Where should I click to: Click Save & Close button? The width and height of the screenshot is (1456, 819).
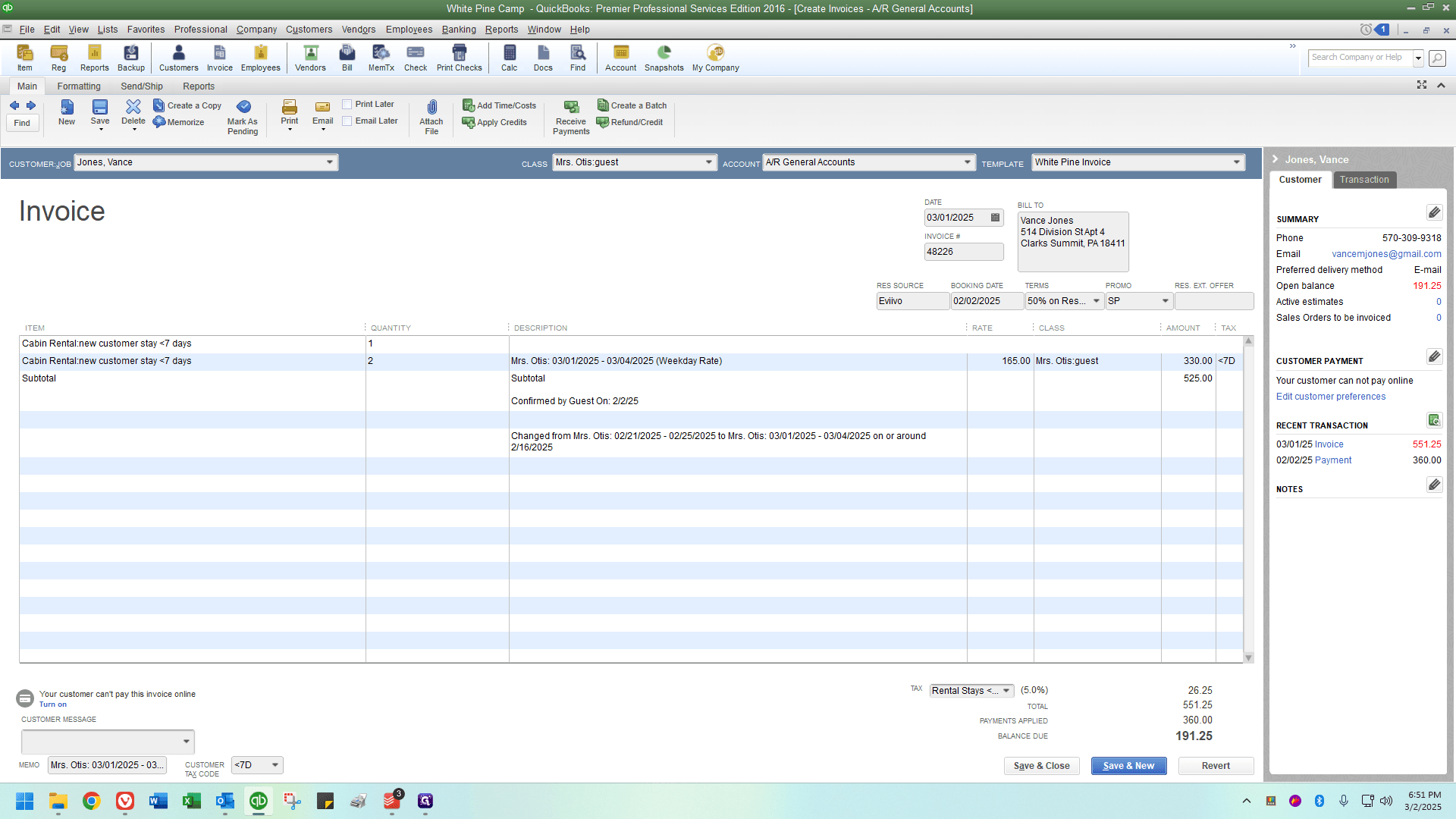point(1041,766)
